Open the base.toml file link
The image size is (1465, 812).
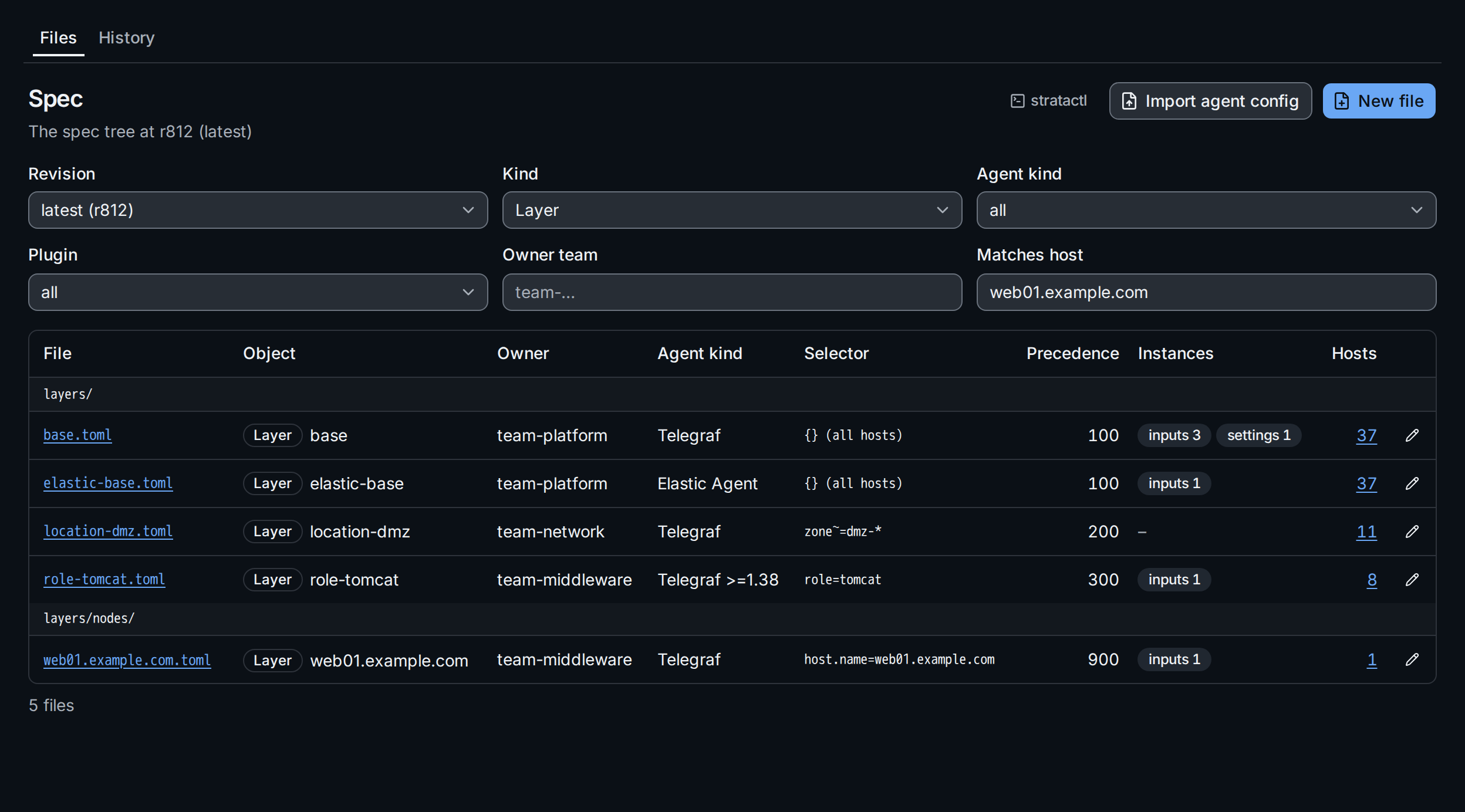77,435
